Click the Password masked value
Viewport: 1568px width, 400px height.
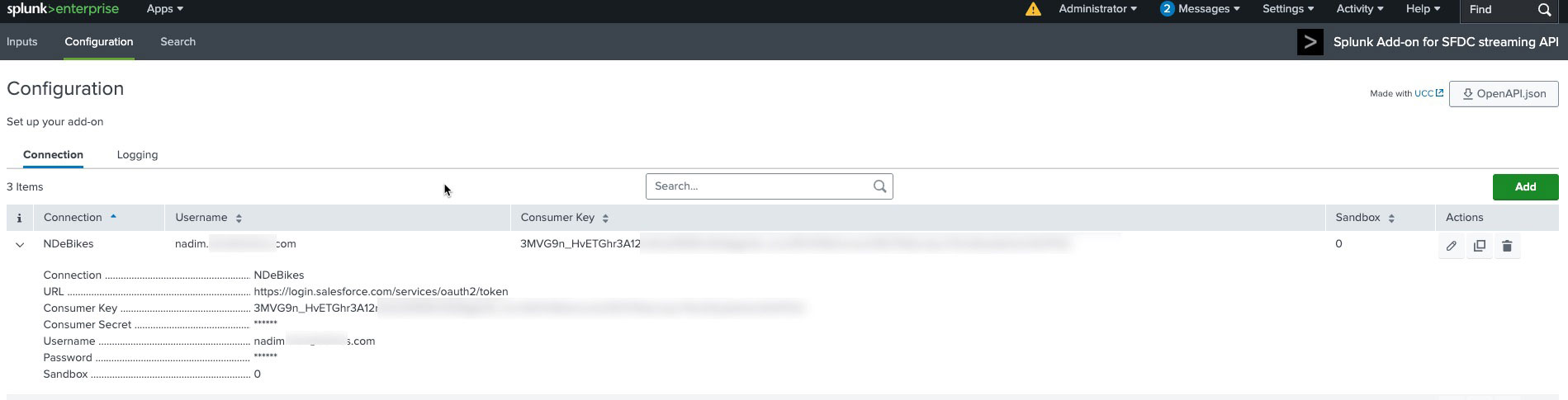(265, 357)
